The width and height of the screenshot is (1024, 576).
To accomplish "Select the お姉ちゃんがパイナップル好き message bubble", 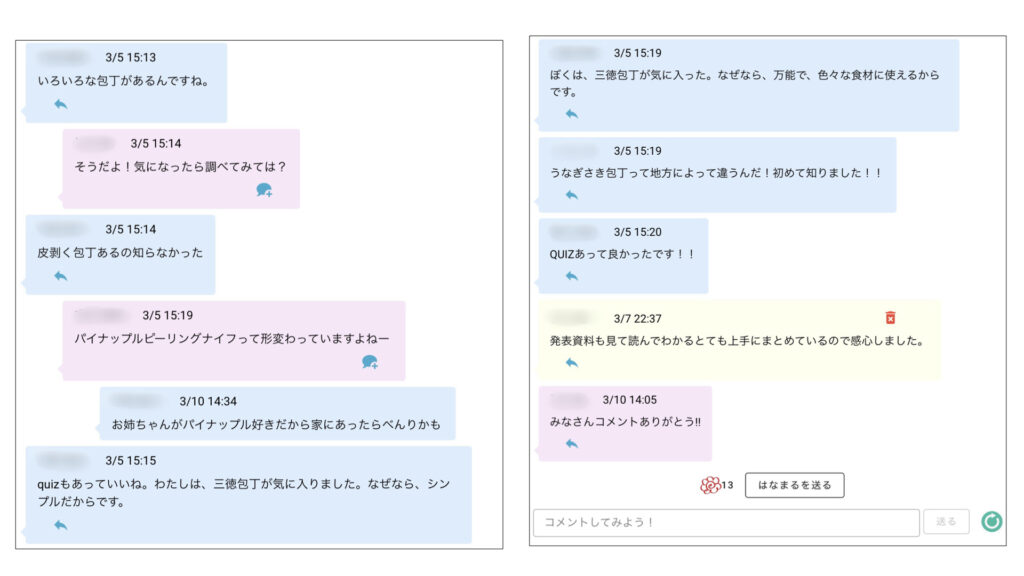I will (x=276, y=414).
